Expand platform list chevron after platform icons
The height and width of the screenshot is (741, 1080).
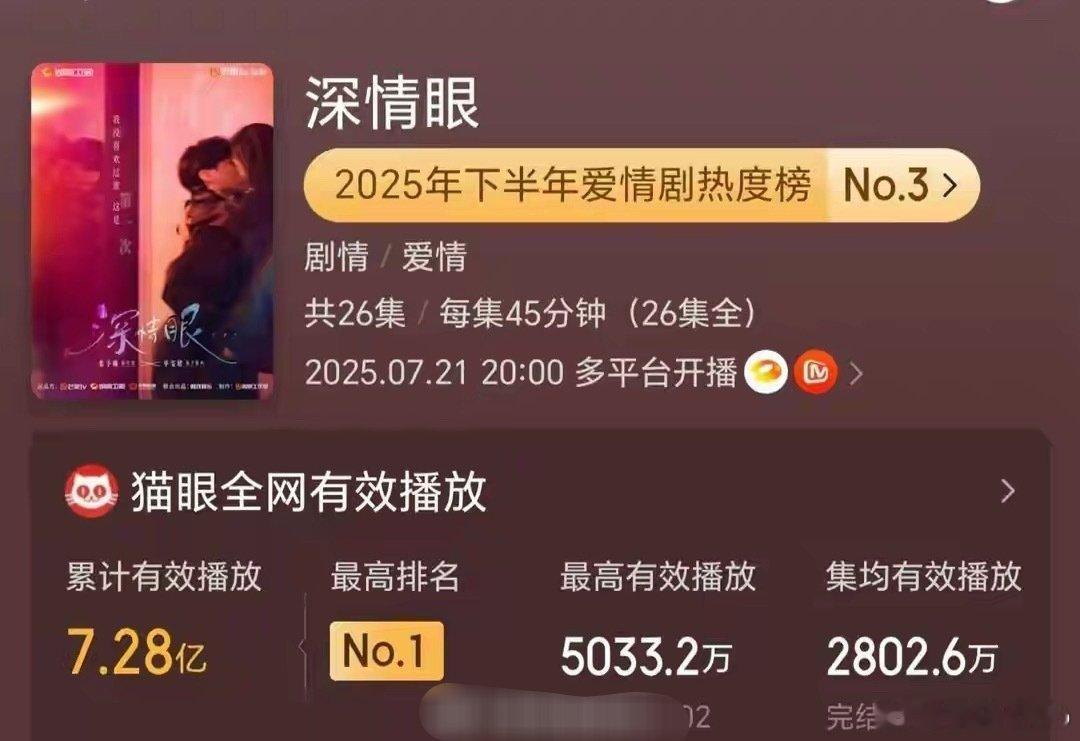(x=856, y=374)
